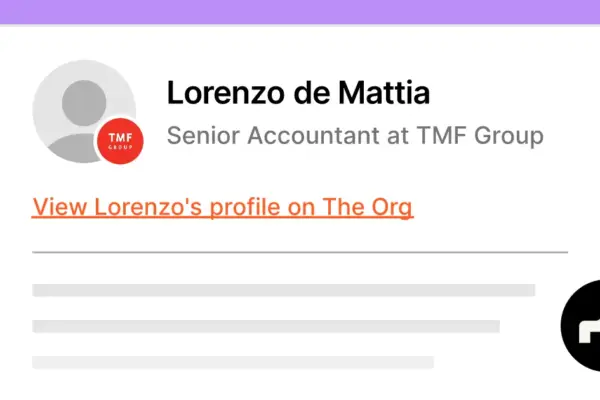This screenshot has width=600, height=400.
Task: Open "View Lorenzo's profile on The Org" link
Action: pyautogui.click(x=222, y=207)
